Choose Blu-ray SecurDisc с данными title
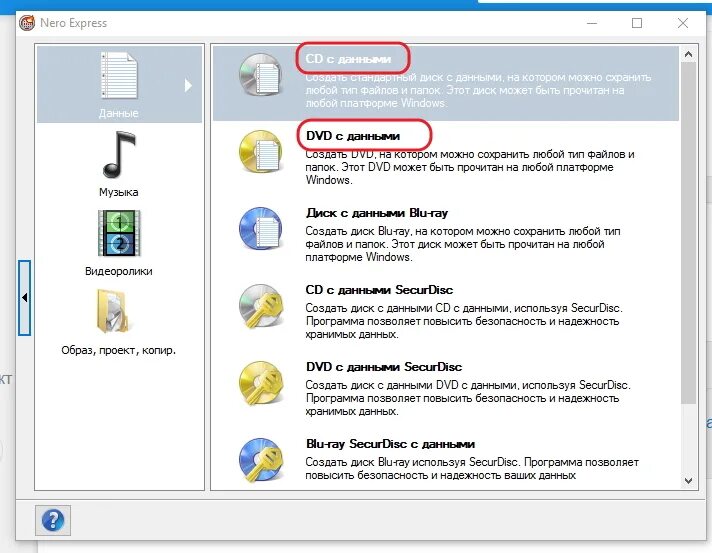Screen dimensions: 712x553 (x=390, y=444)
